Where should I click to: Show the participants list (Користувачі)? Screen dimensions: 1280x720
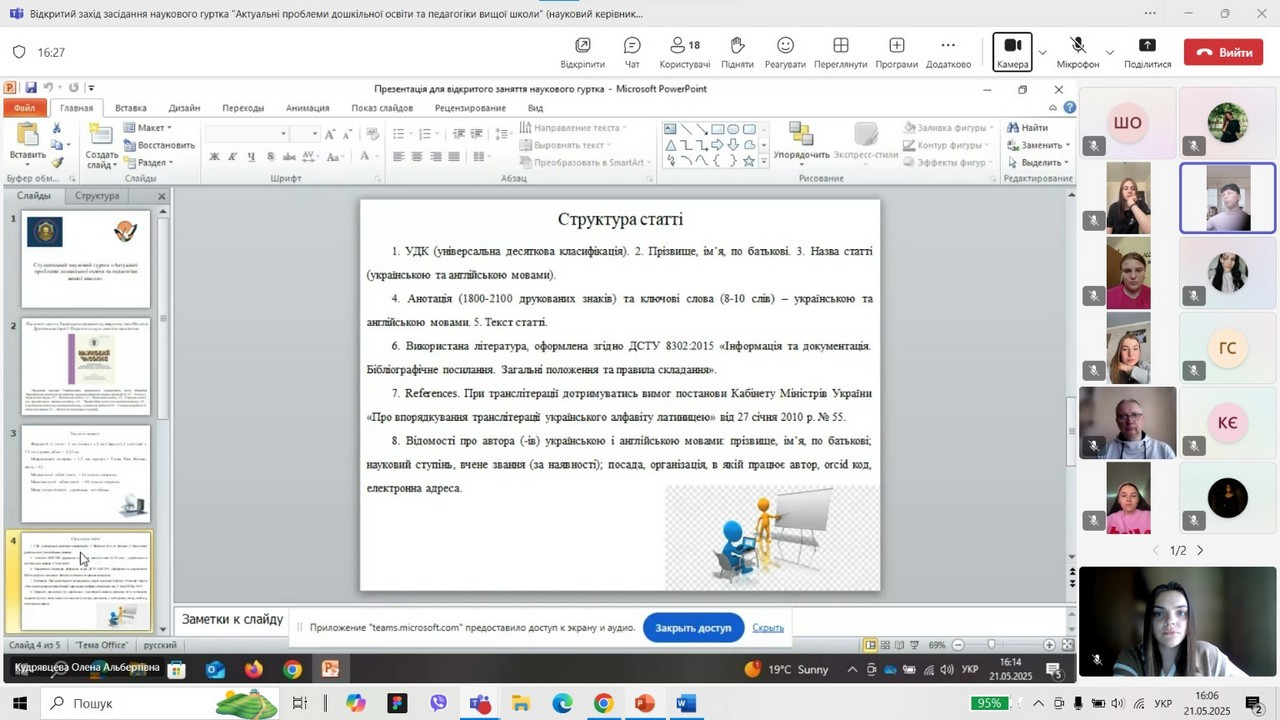685,52
